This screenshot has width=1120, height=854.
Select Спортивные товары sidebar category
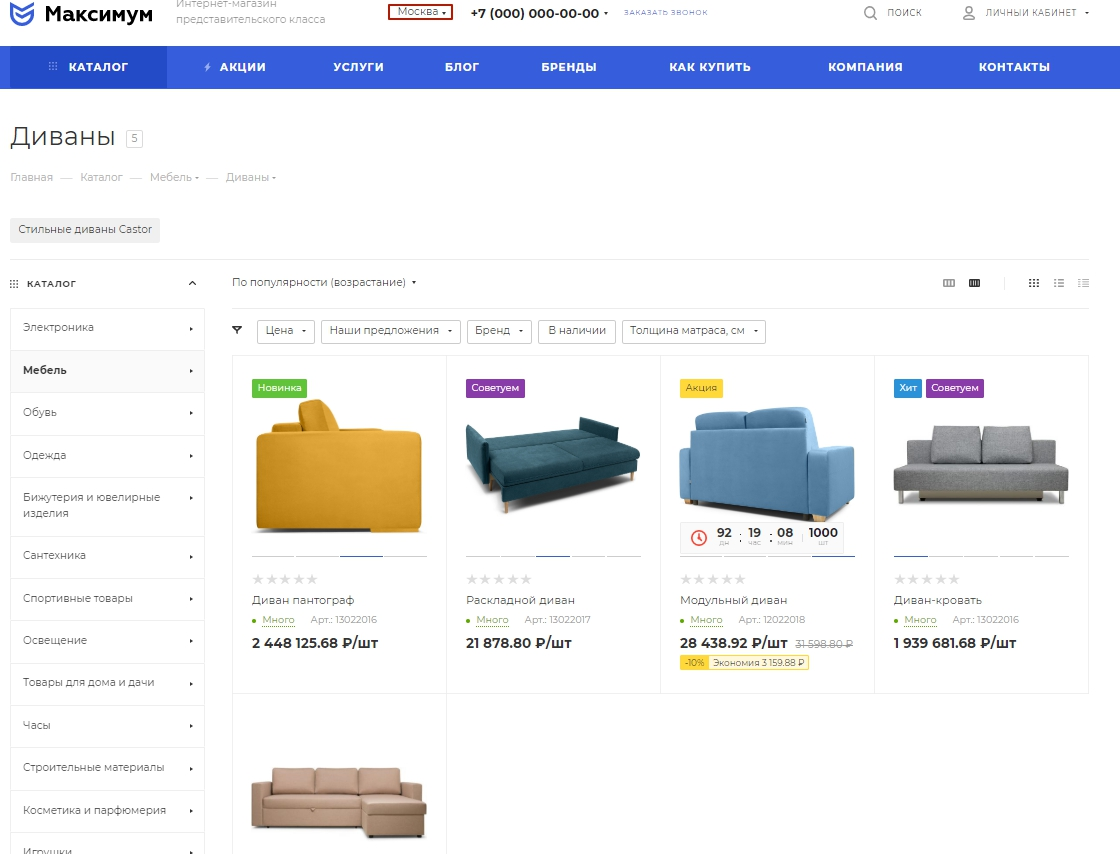point(107,598)
